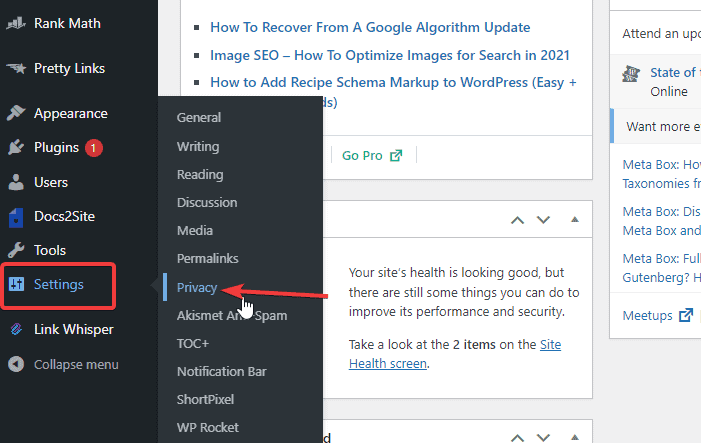Viewport: 701px width, 443px height.
Task: Click the Appearance paintbrush icon
Action: 16,113
